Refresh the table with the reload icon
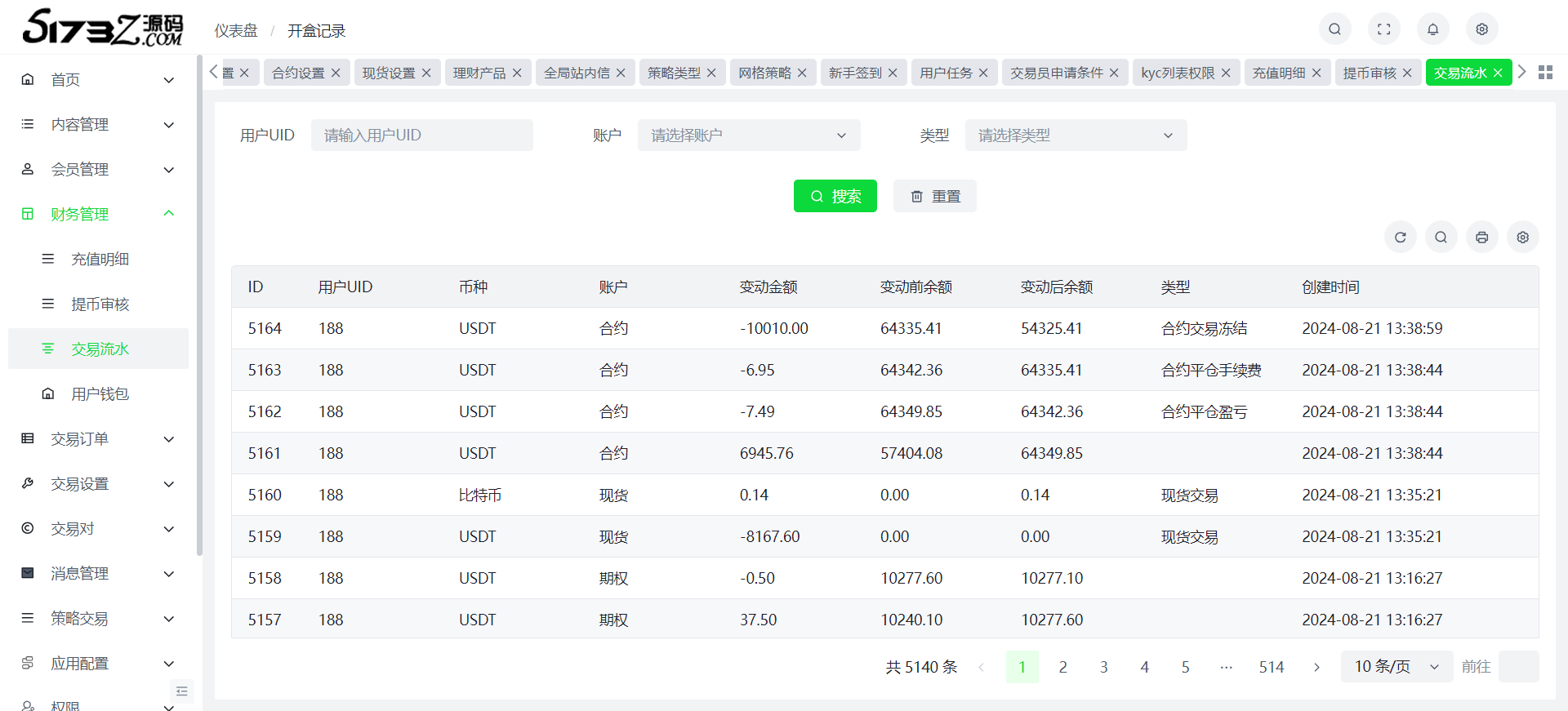This screenshot has height=711, width=1568. pyautogui.click(x=1400, y=238)
